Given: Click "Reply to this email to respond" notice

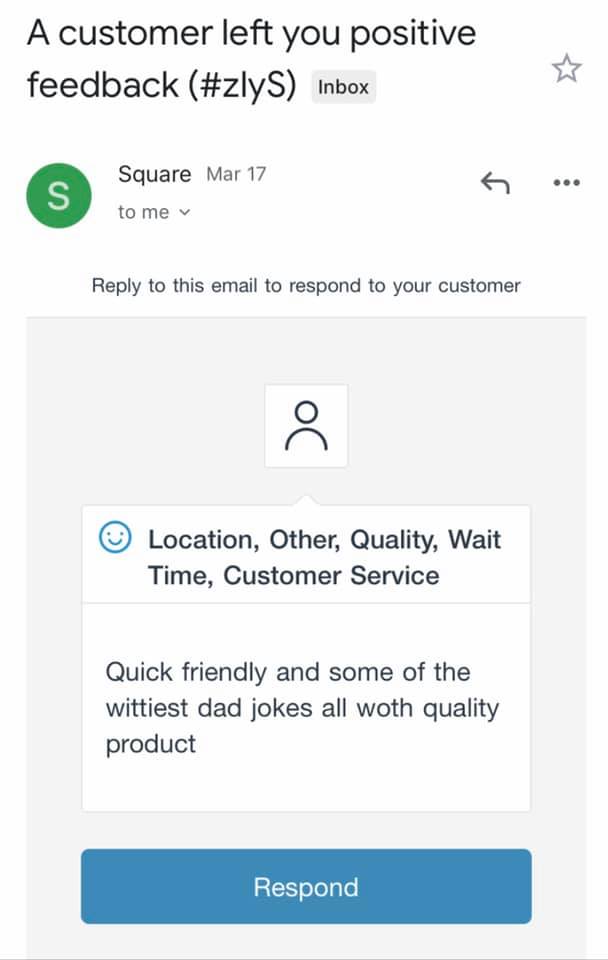Looking at the screenshot, I should coord(306,285).
